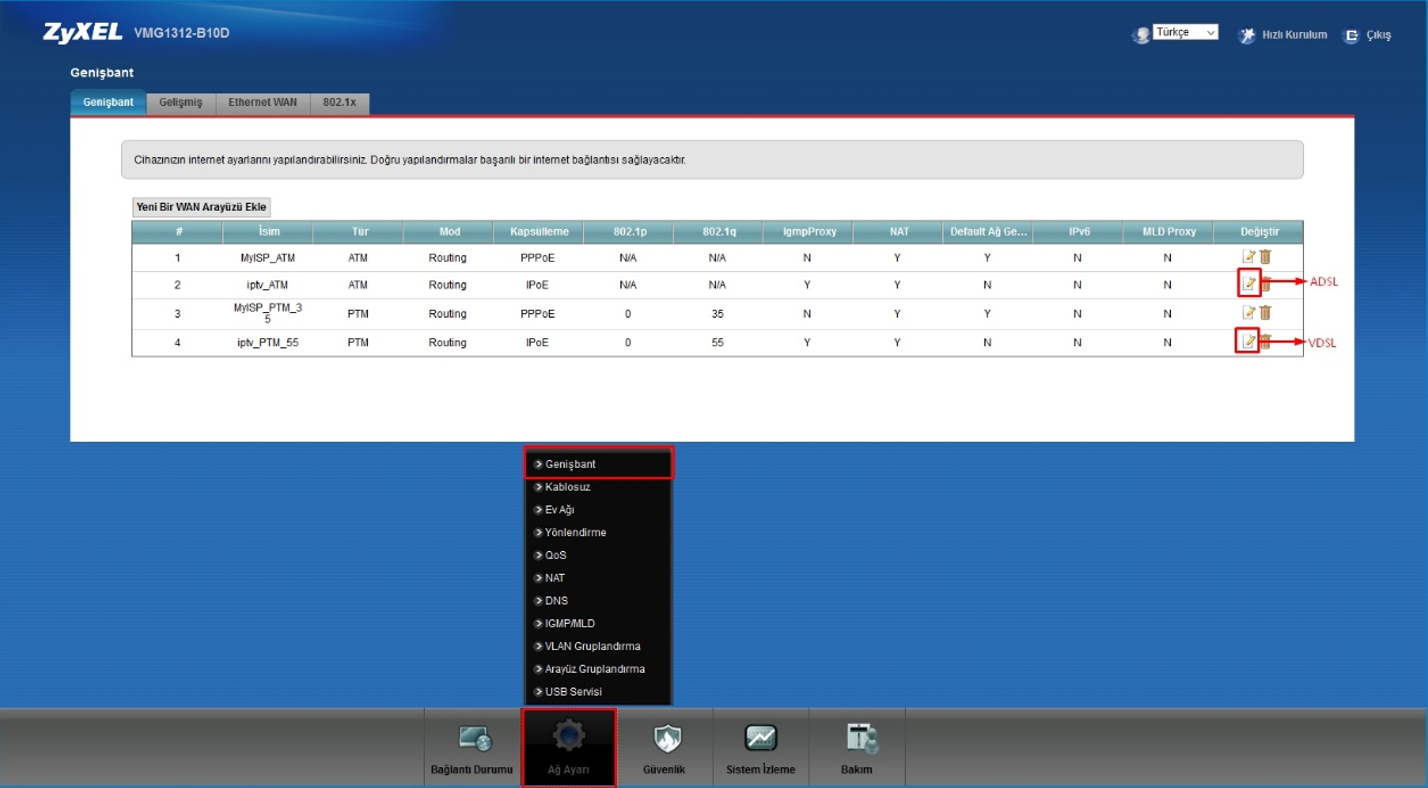Click the Tür column header
This screenshot has width=1428, height=788.
(x=359, y=232)
